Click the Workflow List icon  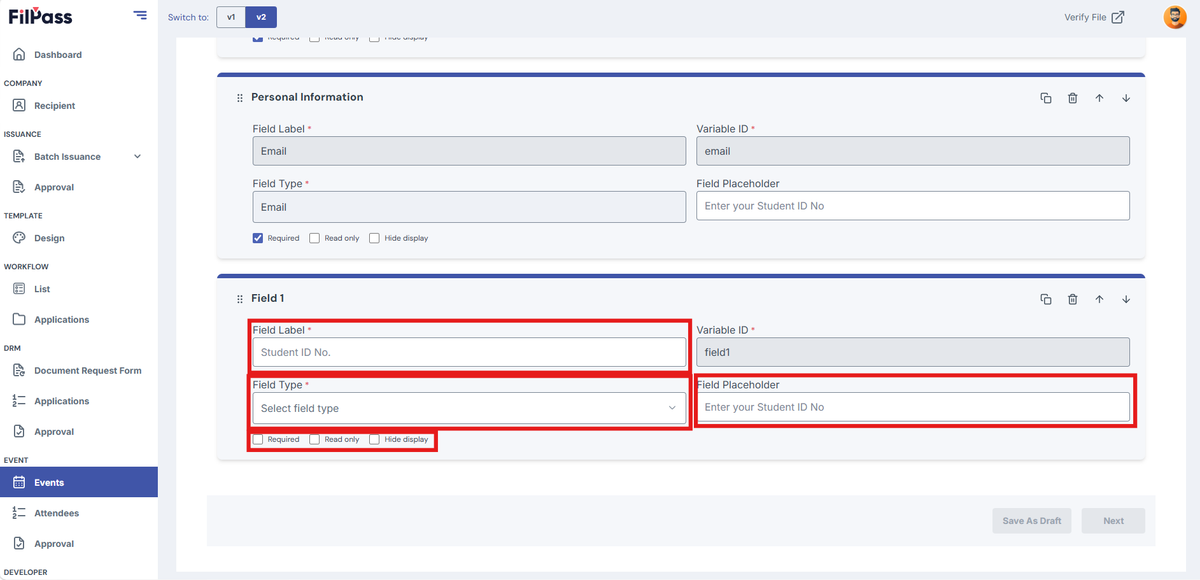tap(19, 289)
